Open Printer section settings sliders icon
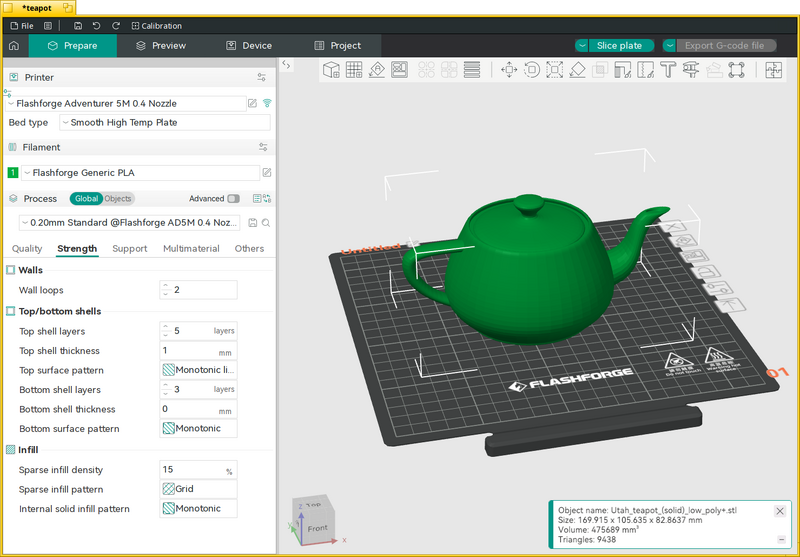 point(262,78)
